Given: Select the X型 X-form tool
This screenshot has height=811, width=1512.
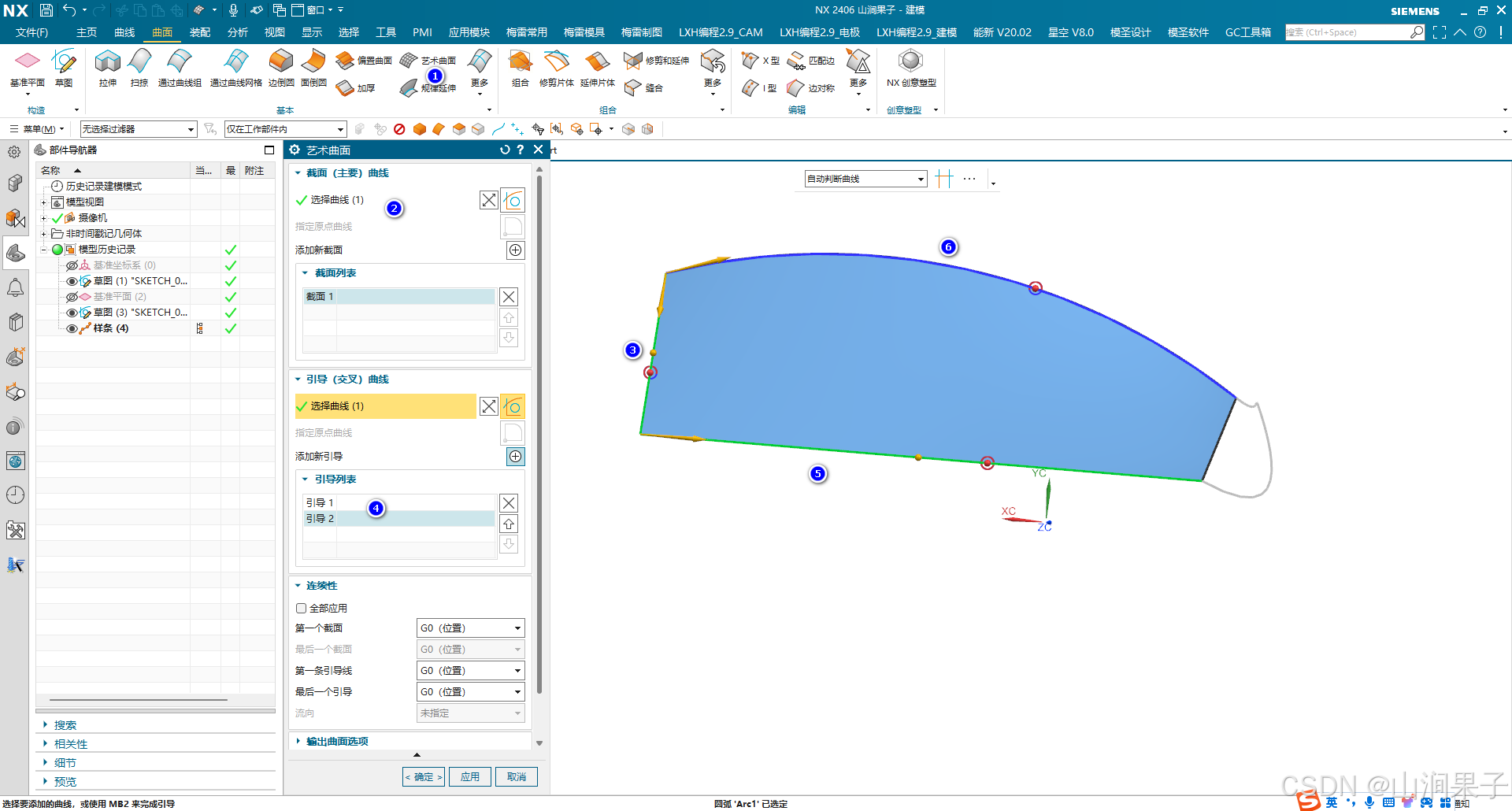Looking at the screenshot, I should click(761, 61).
